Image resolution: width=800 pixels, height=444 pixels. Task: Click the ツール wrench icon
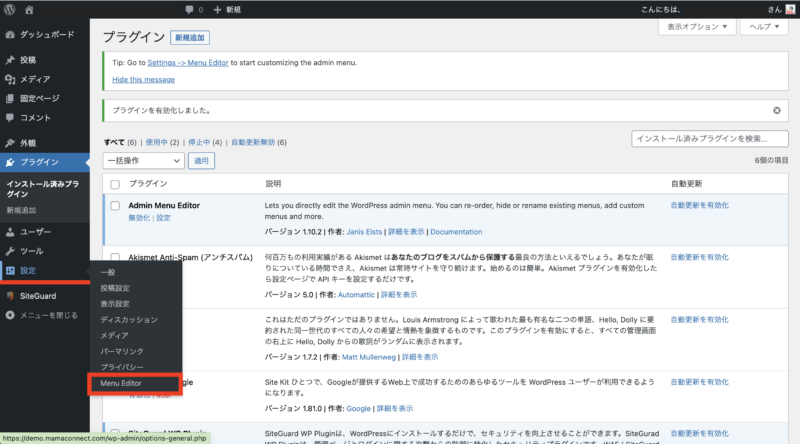pyautogui.click(x=10, y=251)
